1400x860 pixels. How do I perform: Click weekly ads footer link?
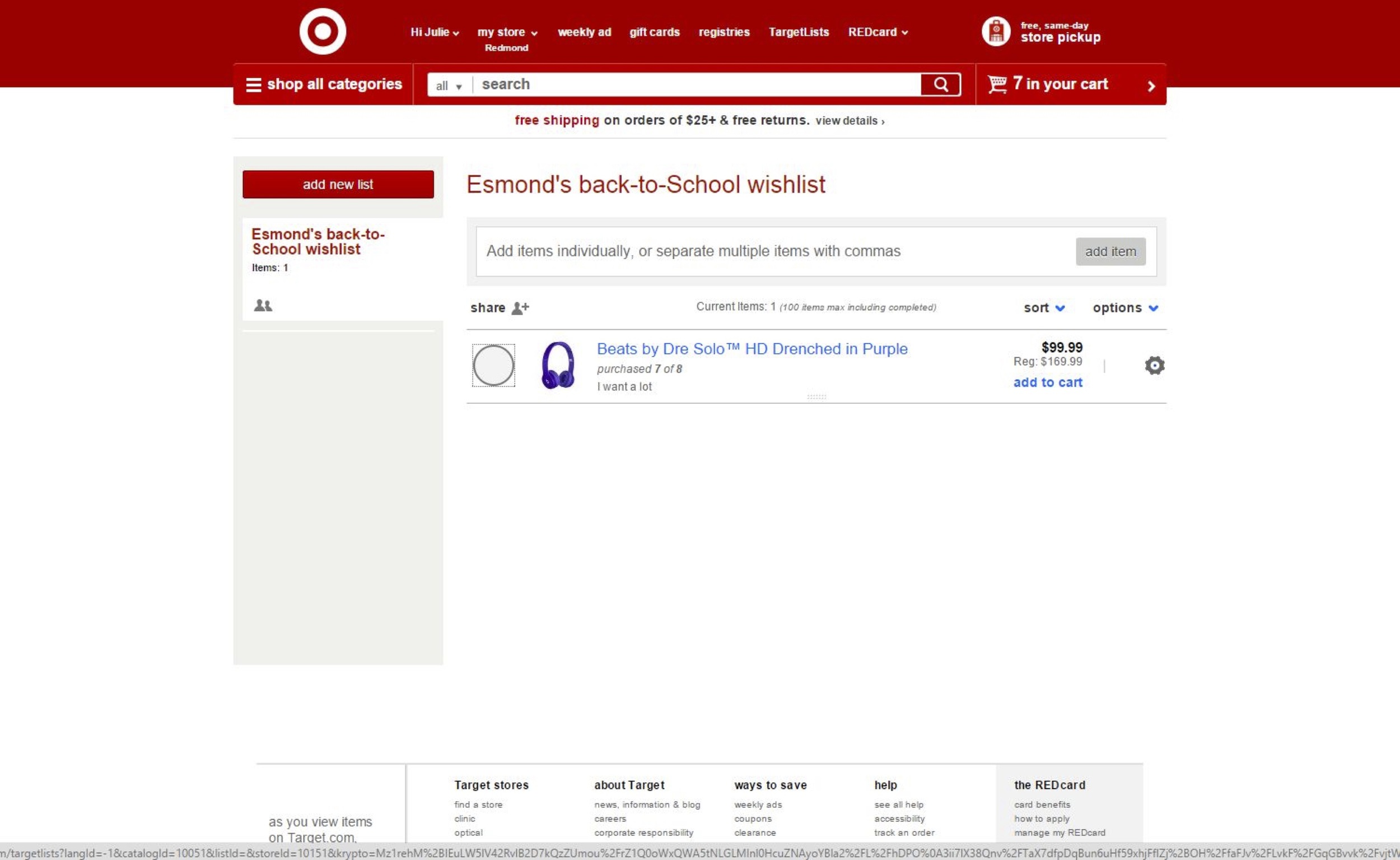pyautogui.click(x=758, y=804)
